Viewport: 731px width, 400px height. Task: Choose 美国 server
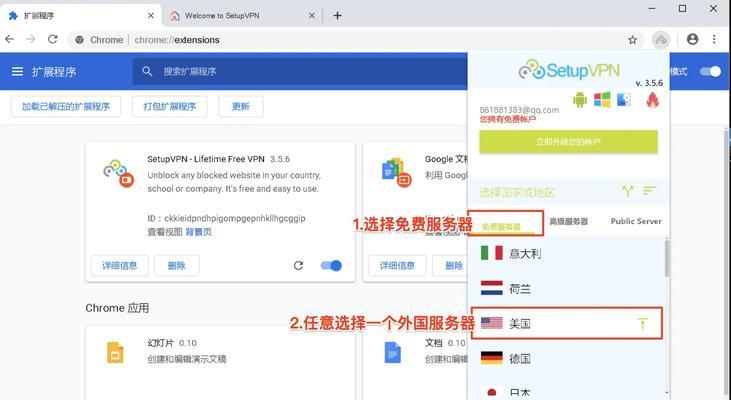tap(567, 324)
